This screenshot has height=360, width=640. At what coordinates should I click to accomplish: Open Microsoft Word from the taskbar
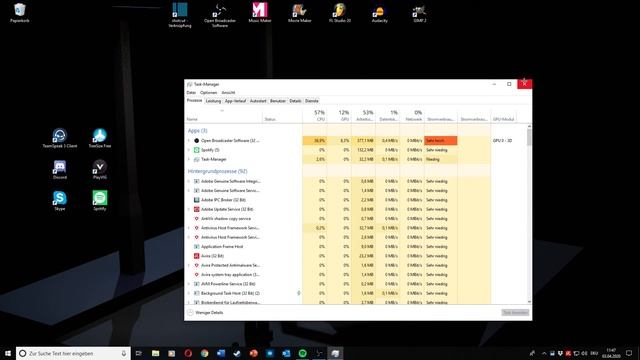pyautogui.click(x=221, y=353)
